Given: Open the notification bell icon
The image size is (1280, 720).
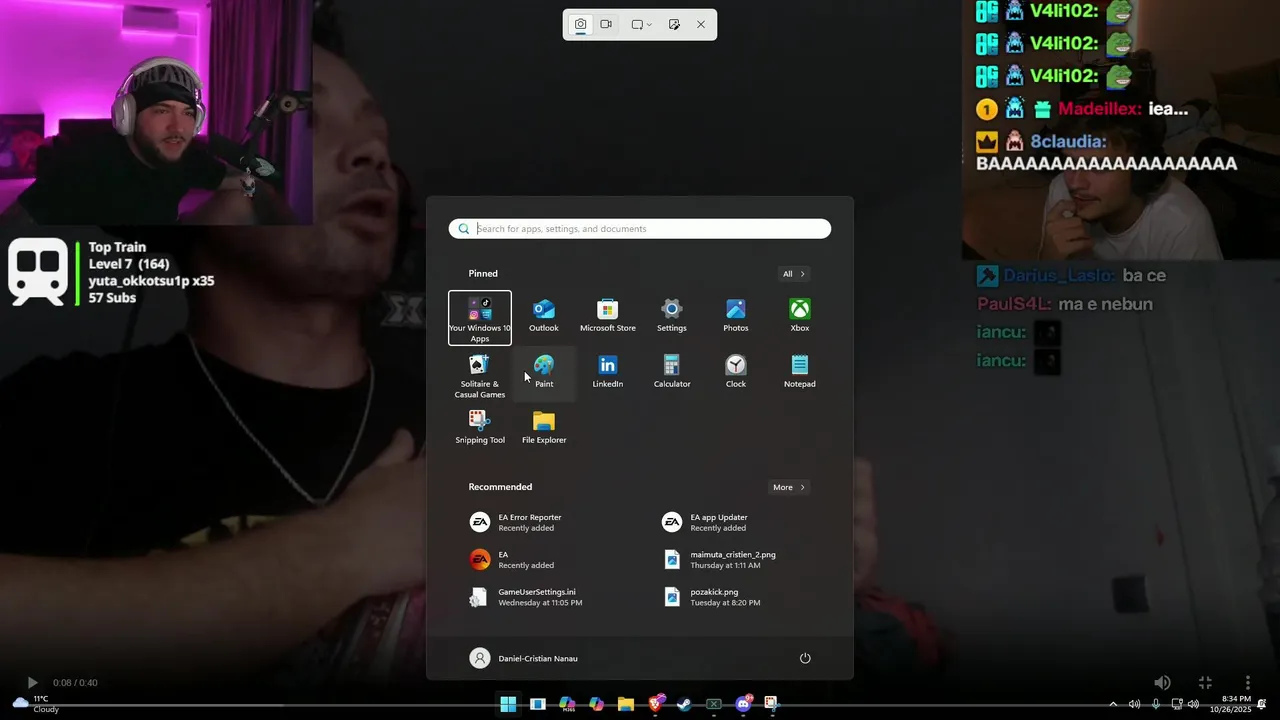Looking at the screenshot, I should [1262, 704].
